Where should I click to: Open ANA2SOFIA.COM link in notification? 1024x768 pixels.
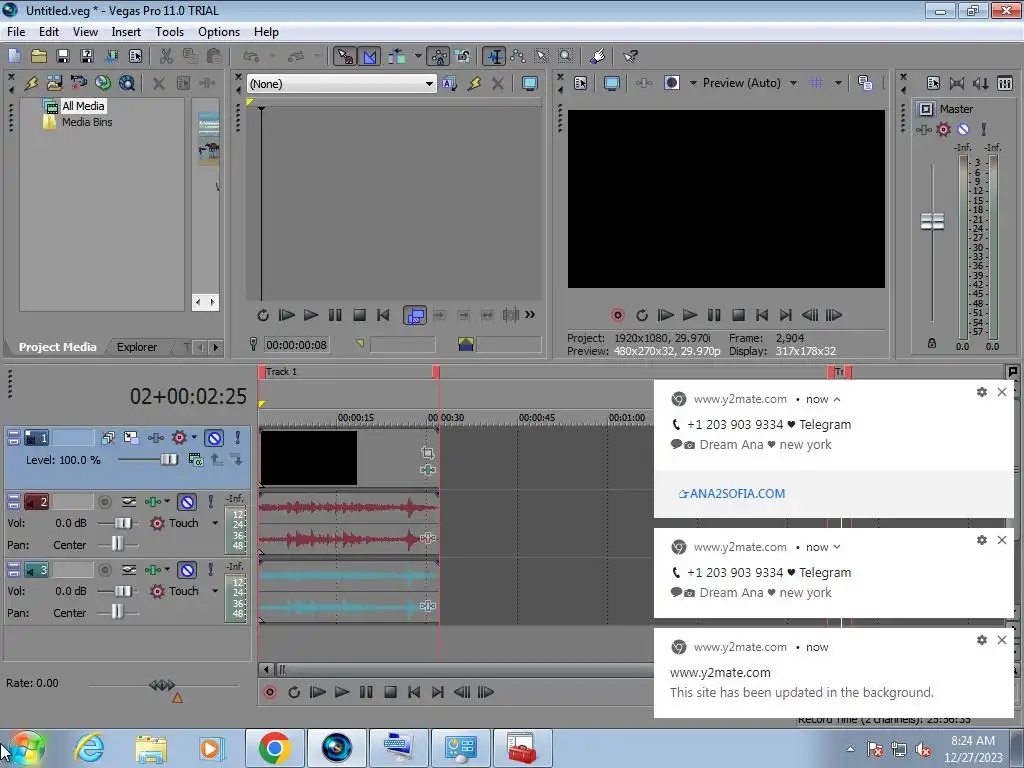(732, 494)
